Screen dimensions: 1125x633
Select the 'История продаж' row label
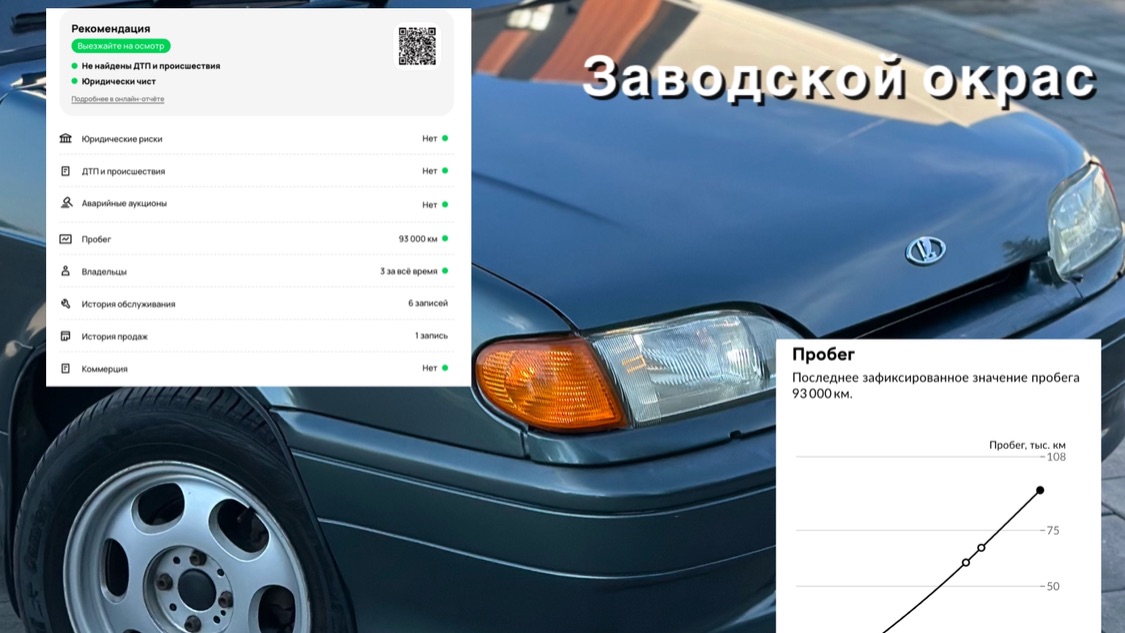point(115,337)
